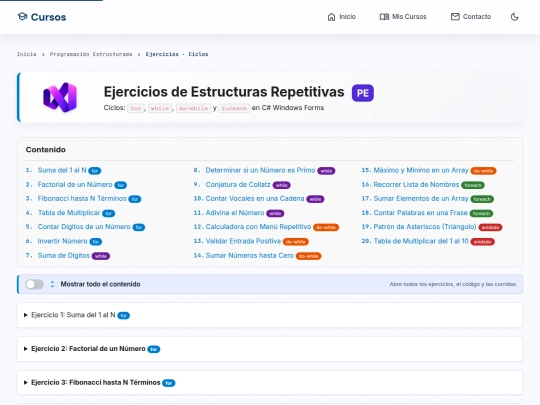Screen dimensions: 540x405
Task: Jump to Adivina el Número link
Action: pyautogui.click(x=235, y=213)
